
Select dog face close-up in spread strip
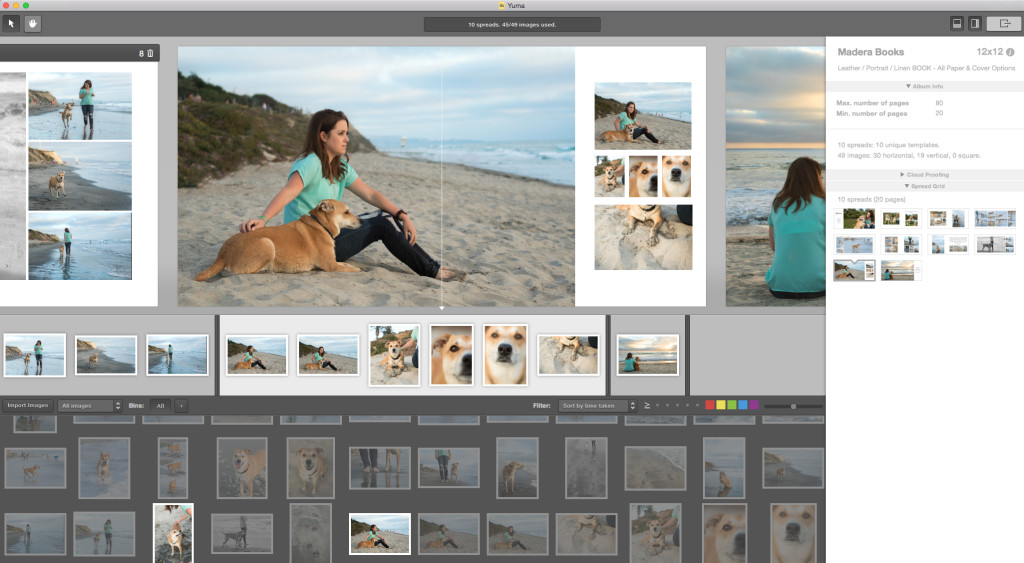[x=505, y=355]
